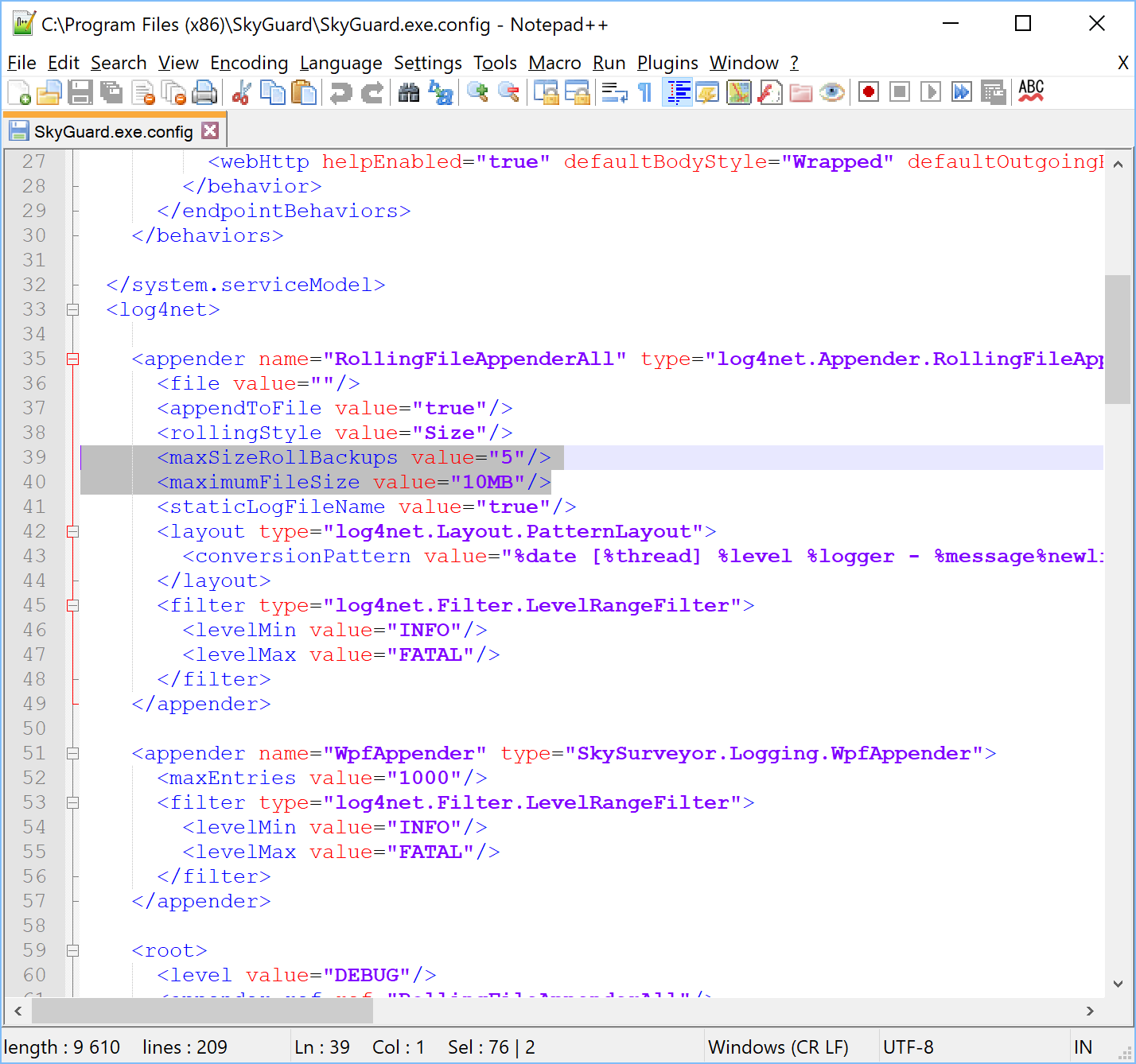Print the document using printer icon
Screen dimensions: 1136x1064
[204, 93]
